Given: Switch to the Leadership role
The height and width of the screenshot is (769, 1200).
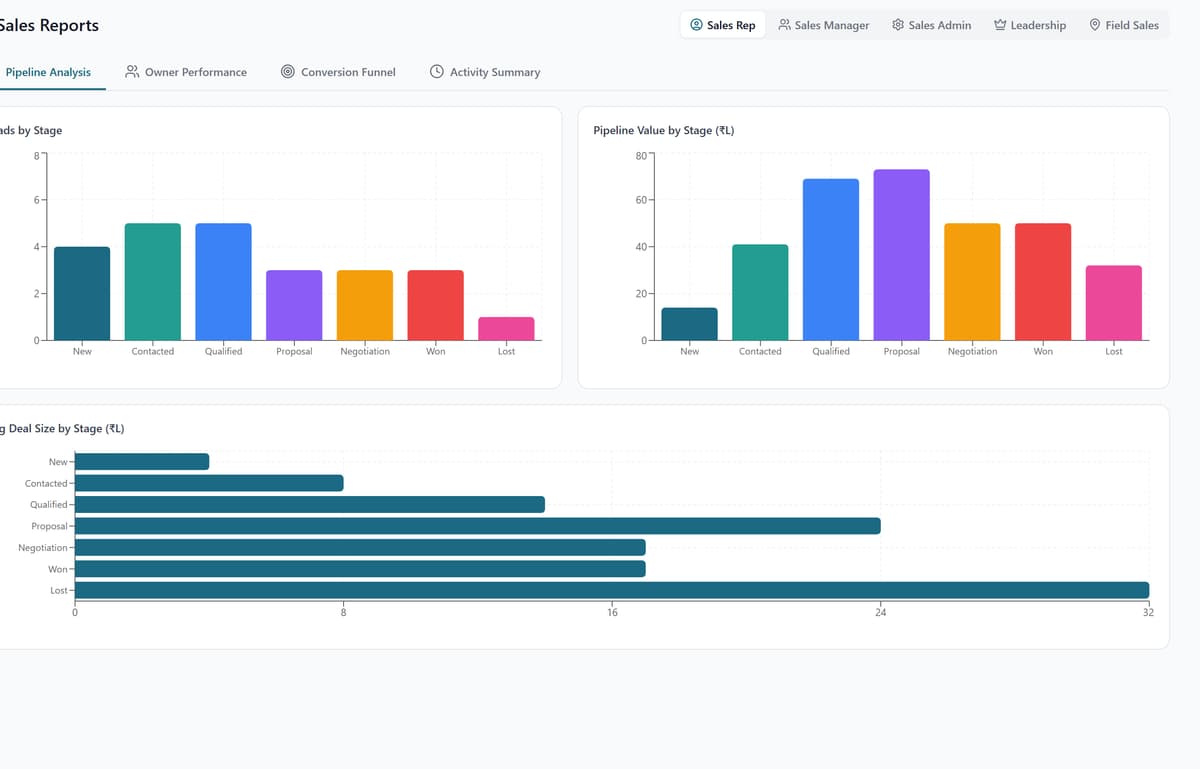Looking at the screenshot, I should (x=1030, y=25).
